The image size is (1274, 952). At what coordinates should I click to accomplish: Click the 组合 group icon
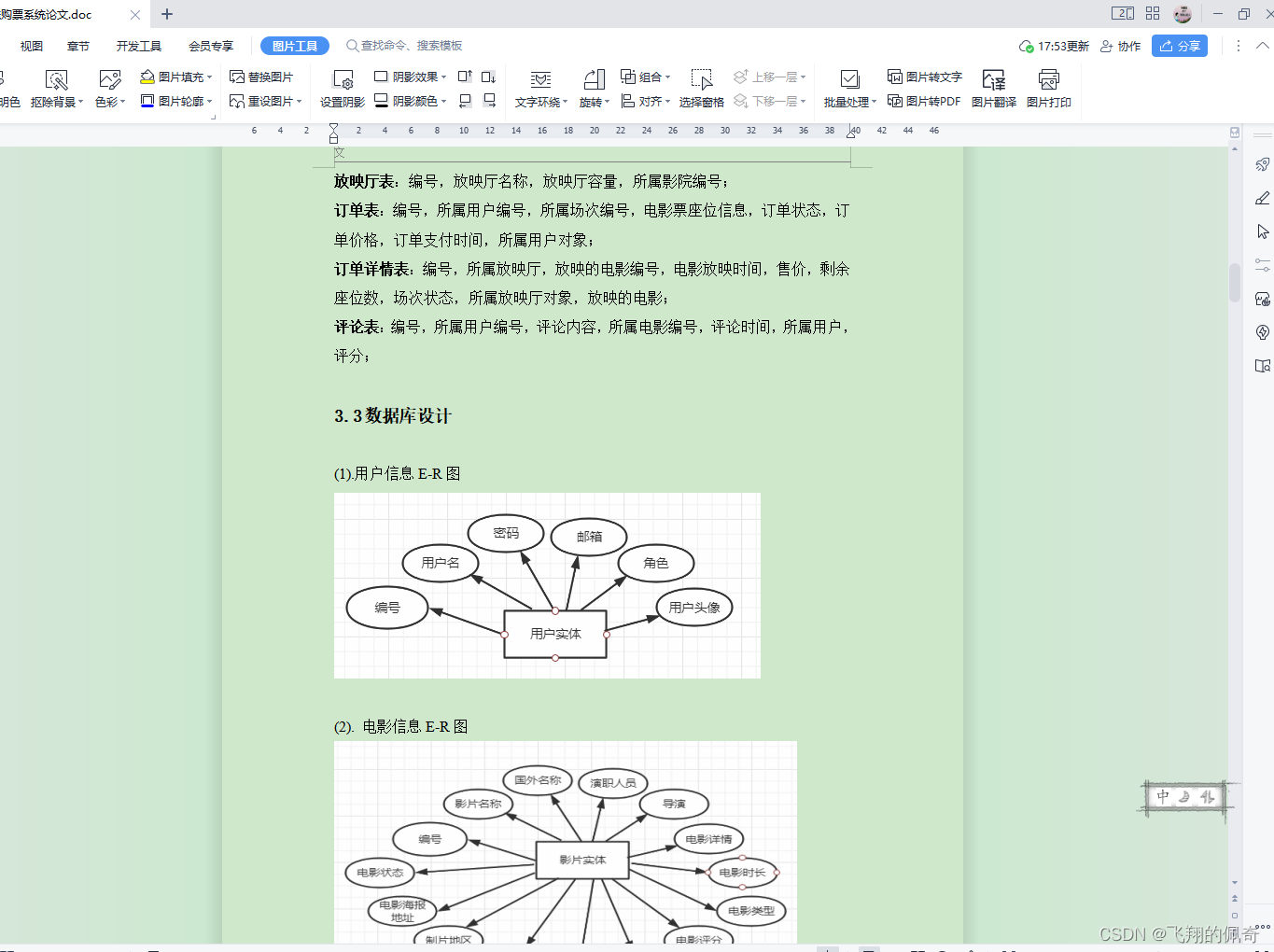click(x=629, y=77)
